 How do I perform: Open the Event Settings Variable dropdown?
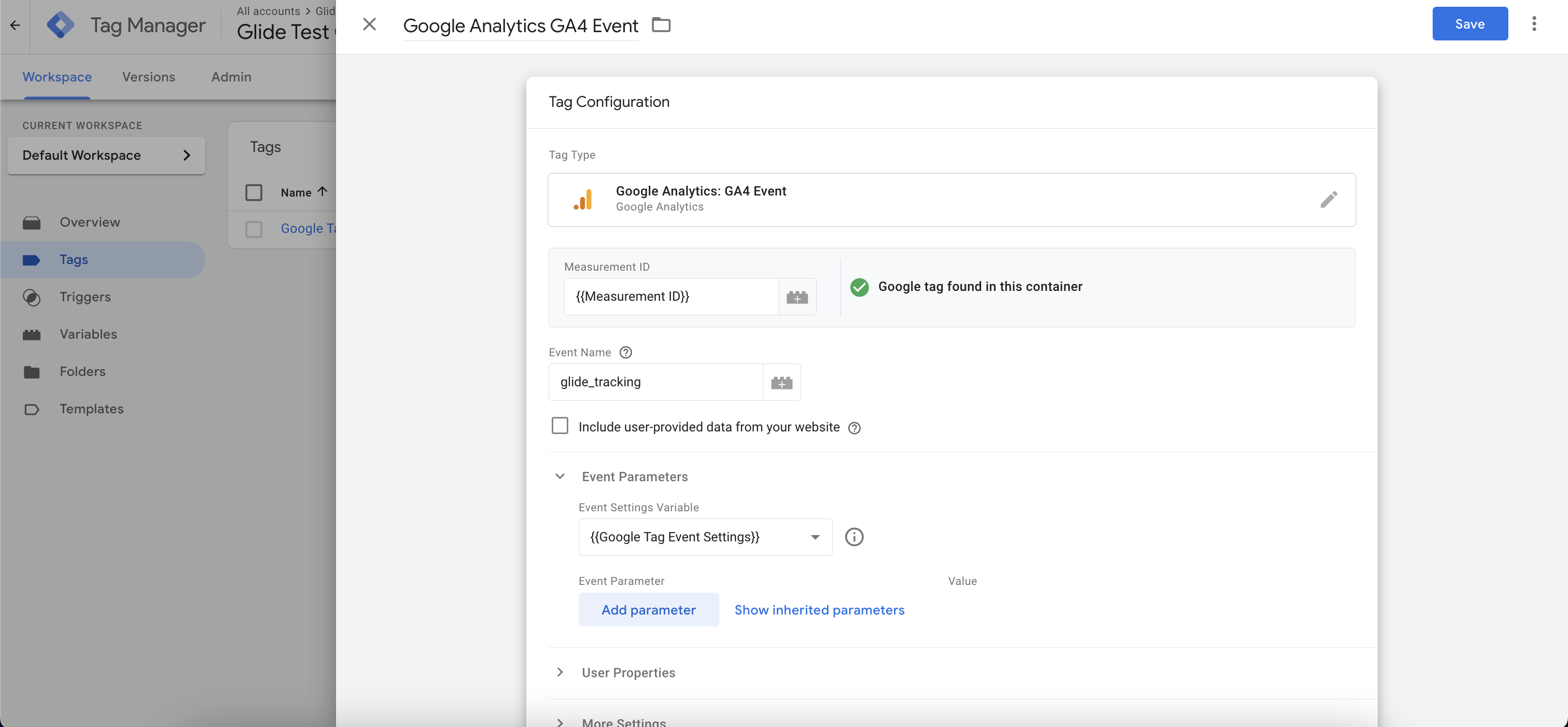pyautogui.click(x=704, y=537)
